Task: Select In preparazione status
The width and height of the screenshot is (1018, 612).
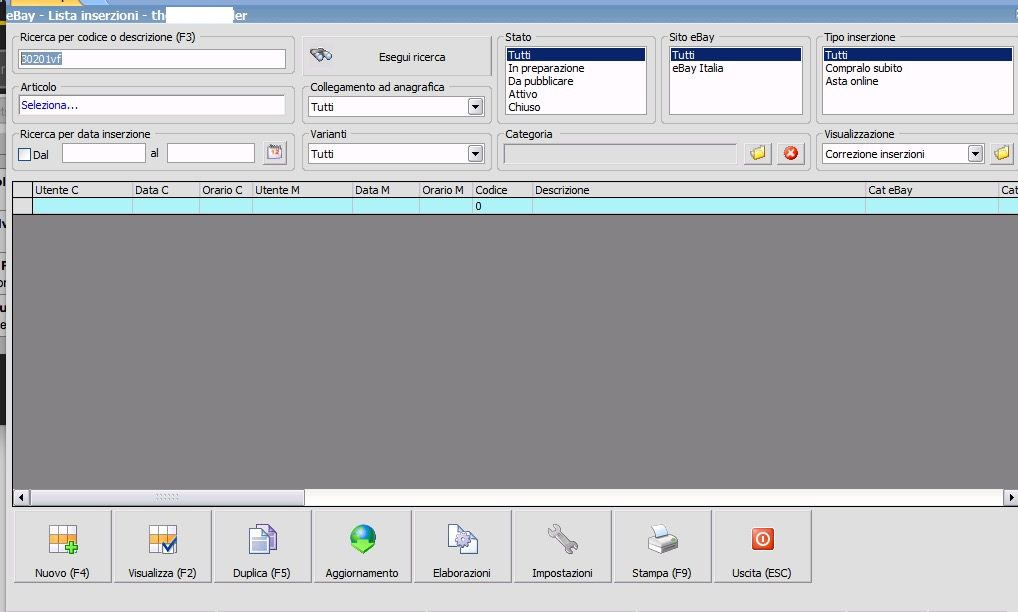Action: point(575,68)
